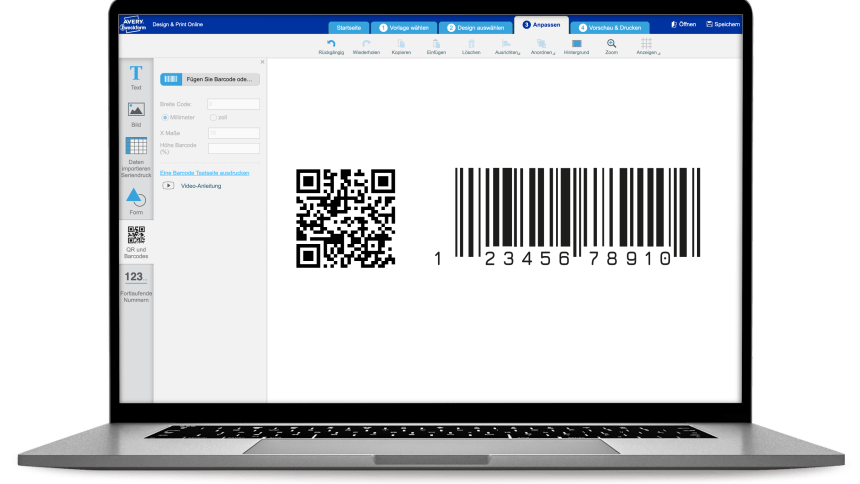Select the Millimeter radio button

click(165, 117)
